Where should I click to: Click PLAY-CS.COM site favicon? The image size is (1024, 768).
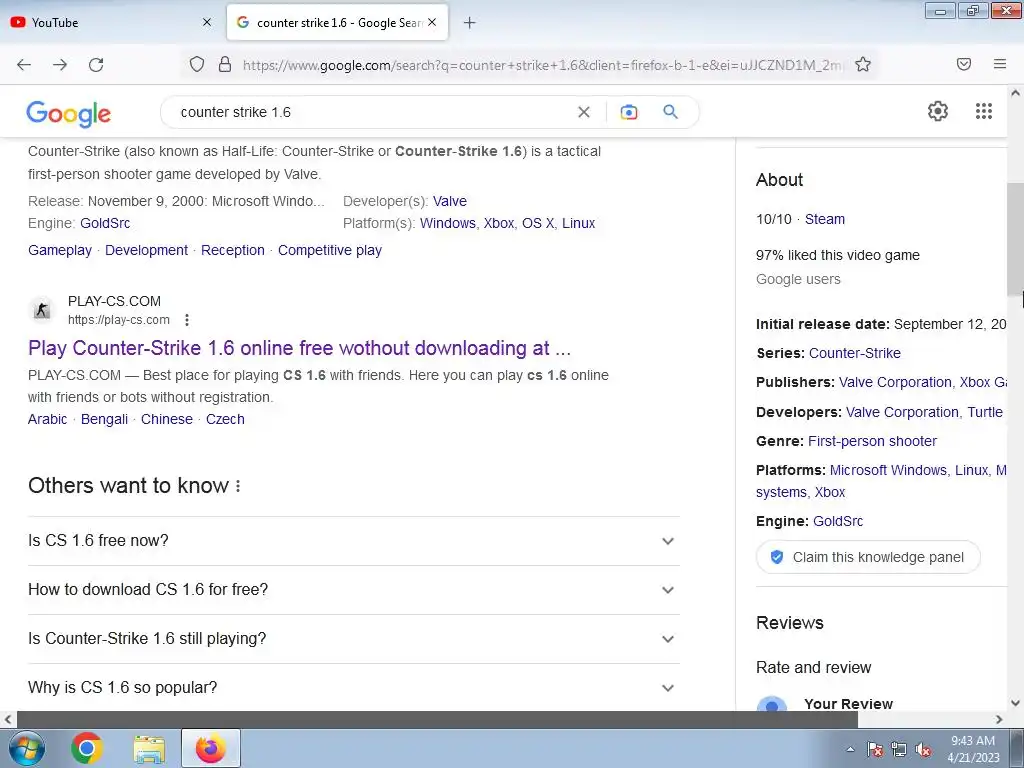coord(42,310)
